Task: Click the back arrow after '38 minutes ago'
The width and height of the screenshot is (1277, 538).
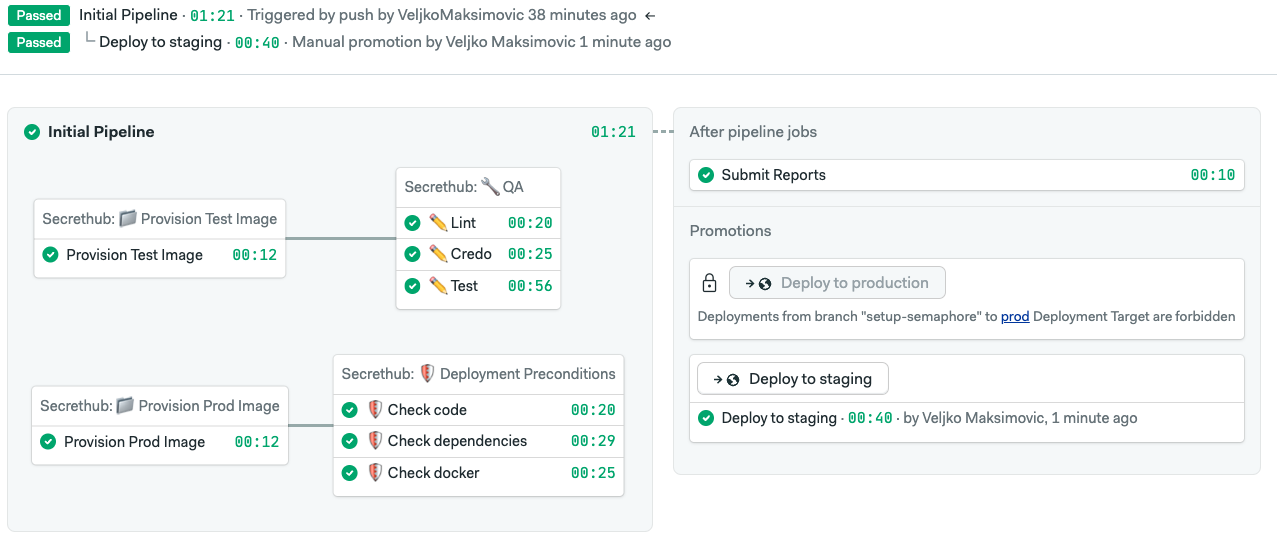Action: click(650, 16)
